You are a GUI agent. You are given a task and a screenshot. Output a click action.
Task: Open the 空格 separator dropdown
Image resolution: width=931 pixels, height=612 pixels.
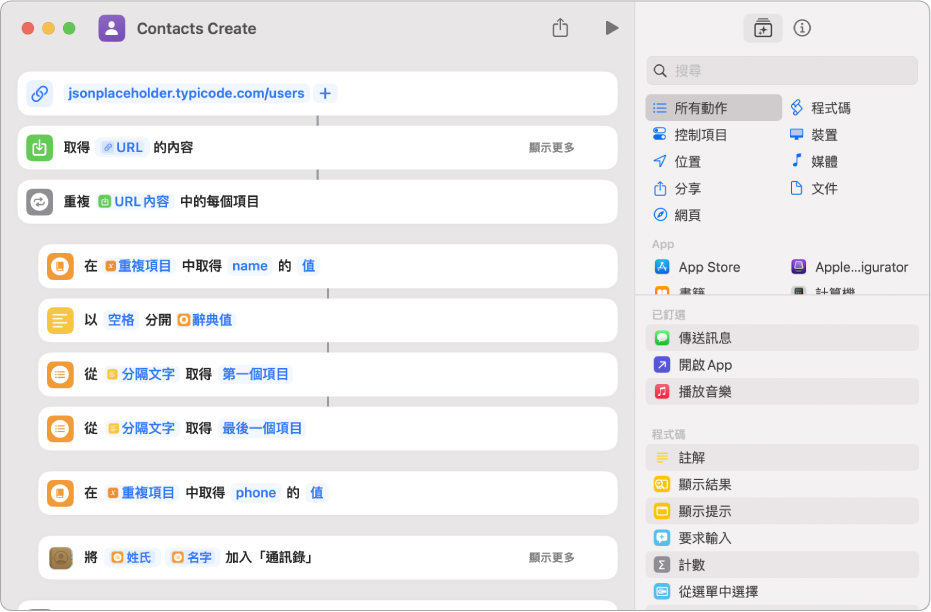pyautogui.click(x=121, y=320)
